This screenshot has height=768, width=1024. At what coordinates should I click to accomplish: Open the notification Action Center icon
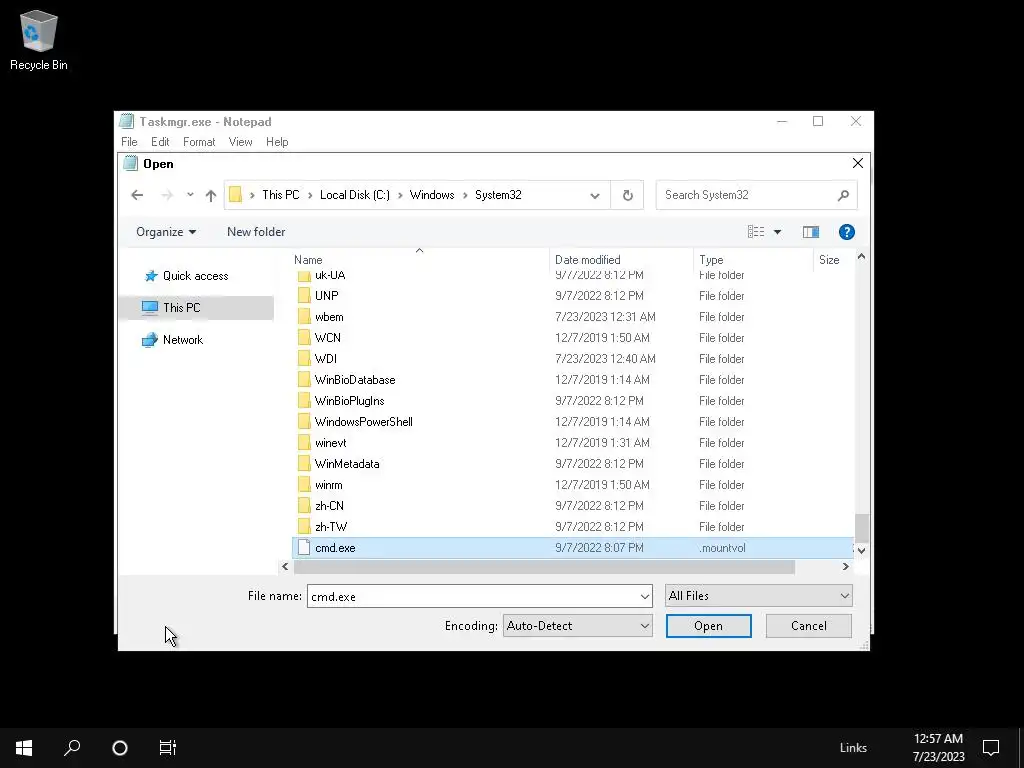[x=991, y=748]
